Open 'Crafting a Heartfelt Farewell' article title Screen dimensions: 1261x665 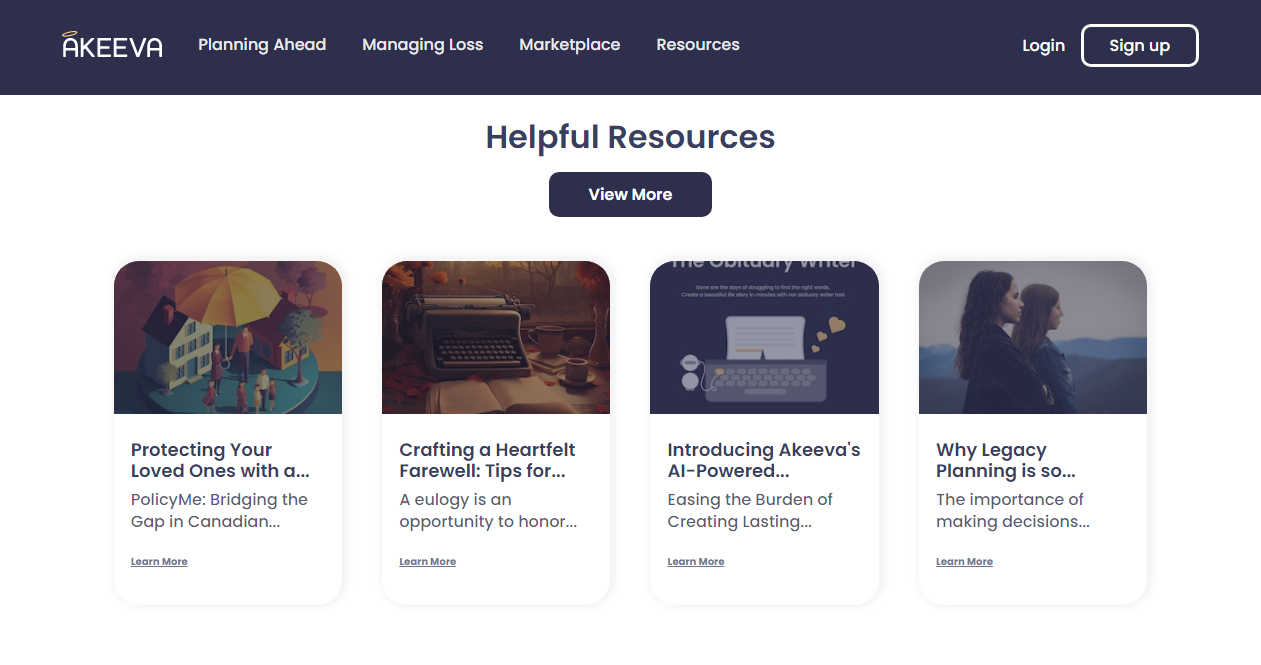[487, 460]
